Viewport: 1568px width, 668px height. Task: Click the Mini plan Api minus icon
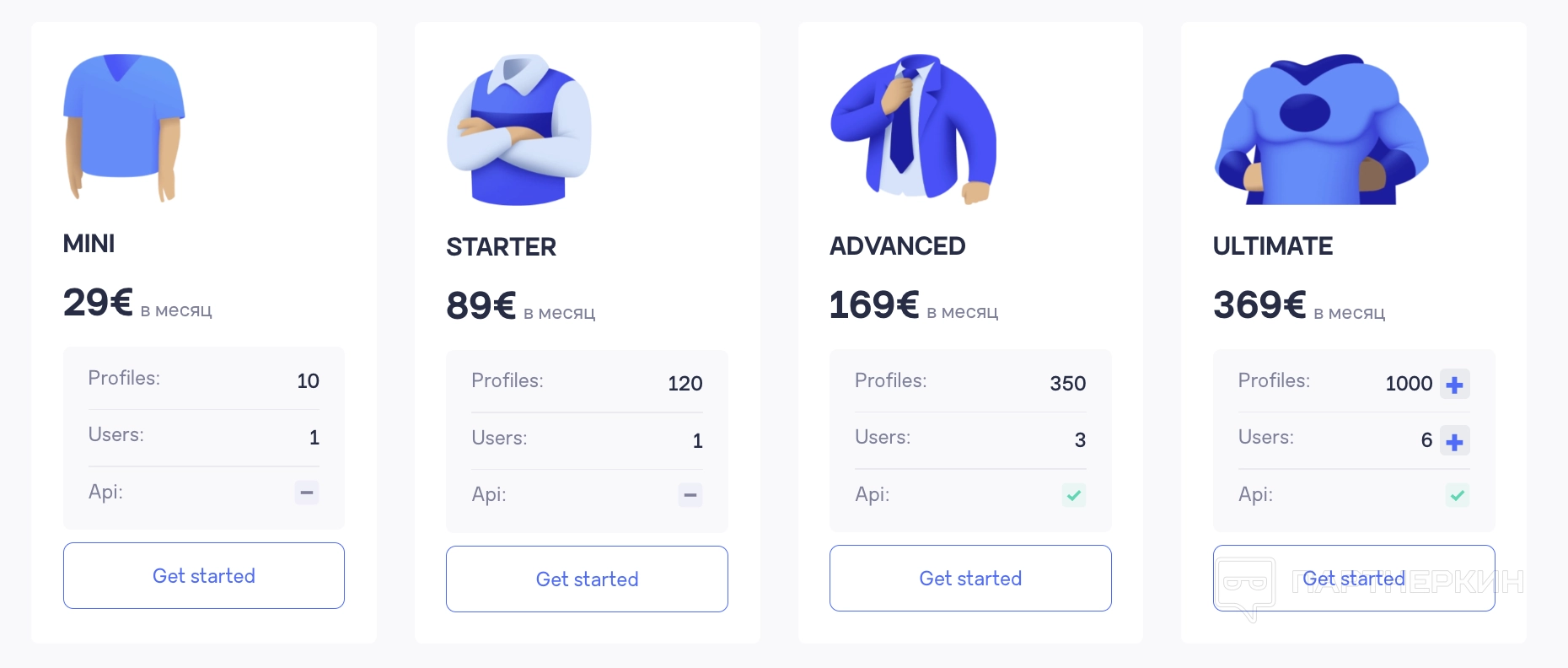point(307,492)
